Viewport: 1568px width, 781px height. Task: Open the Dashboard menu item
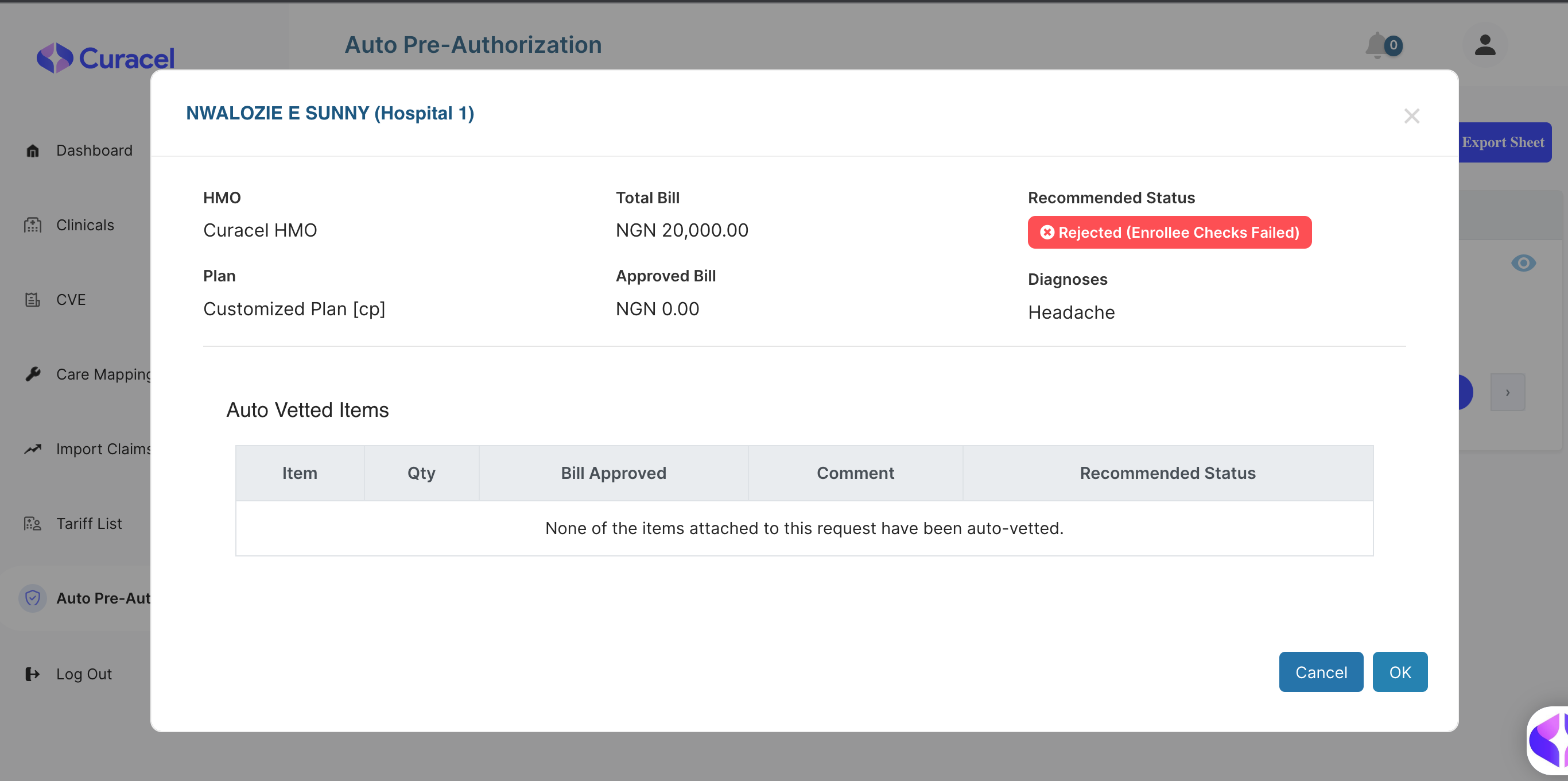click(94, 150)
